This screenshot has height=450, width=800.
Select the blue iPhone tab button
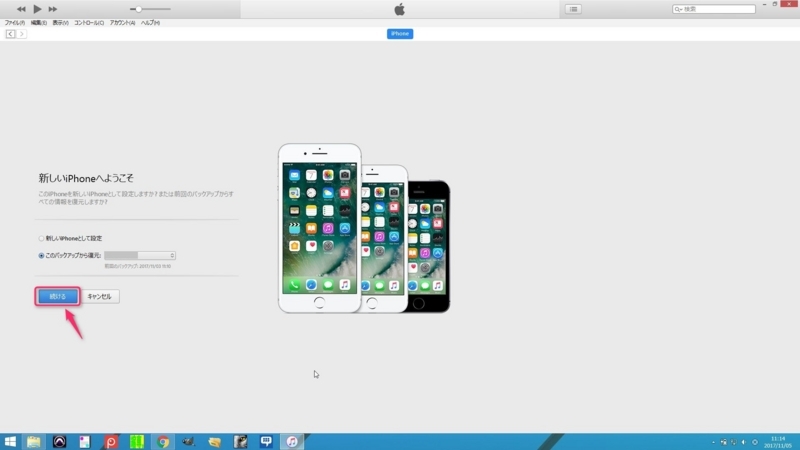tap(399, 34)
